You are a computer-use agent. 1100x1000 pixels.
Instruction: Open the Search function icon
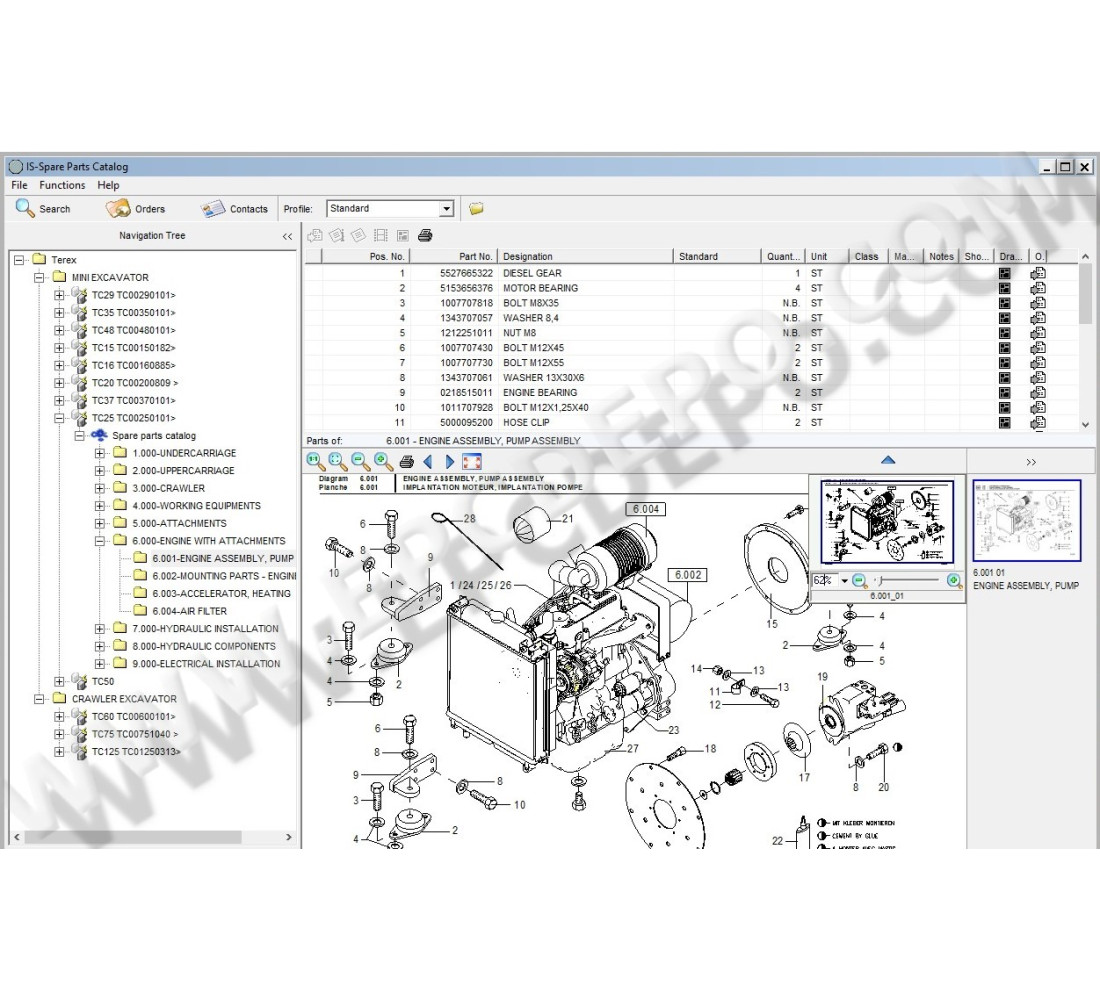click(x=24, y=208)
